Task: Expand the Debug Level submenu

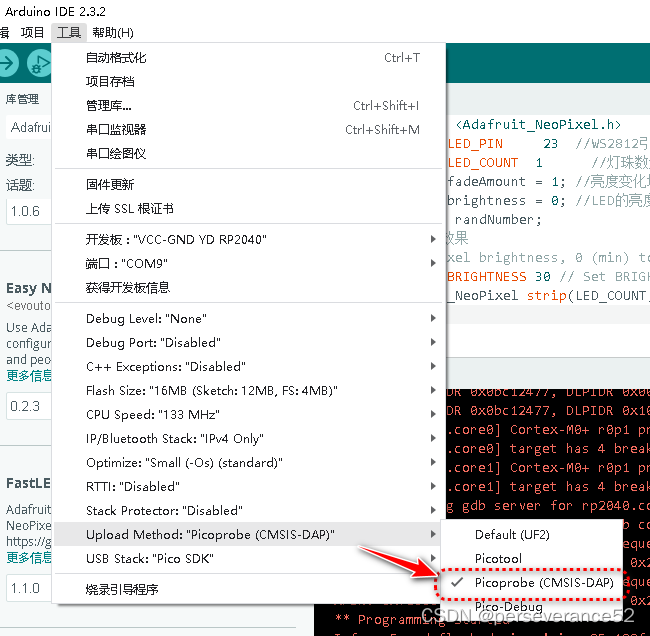Action: click(x=250, y=319)
